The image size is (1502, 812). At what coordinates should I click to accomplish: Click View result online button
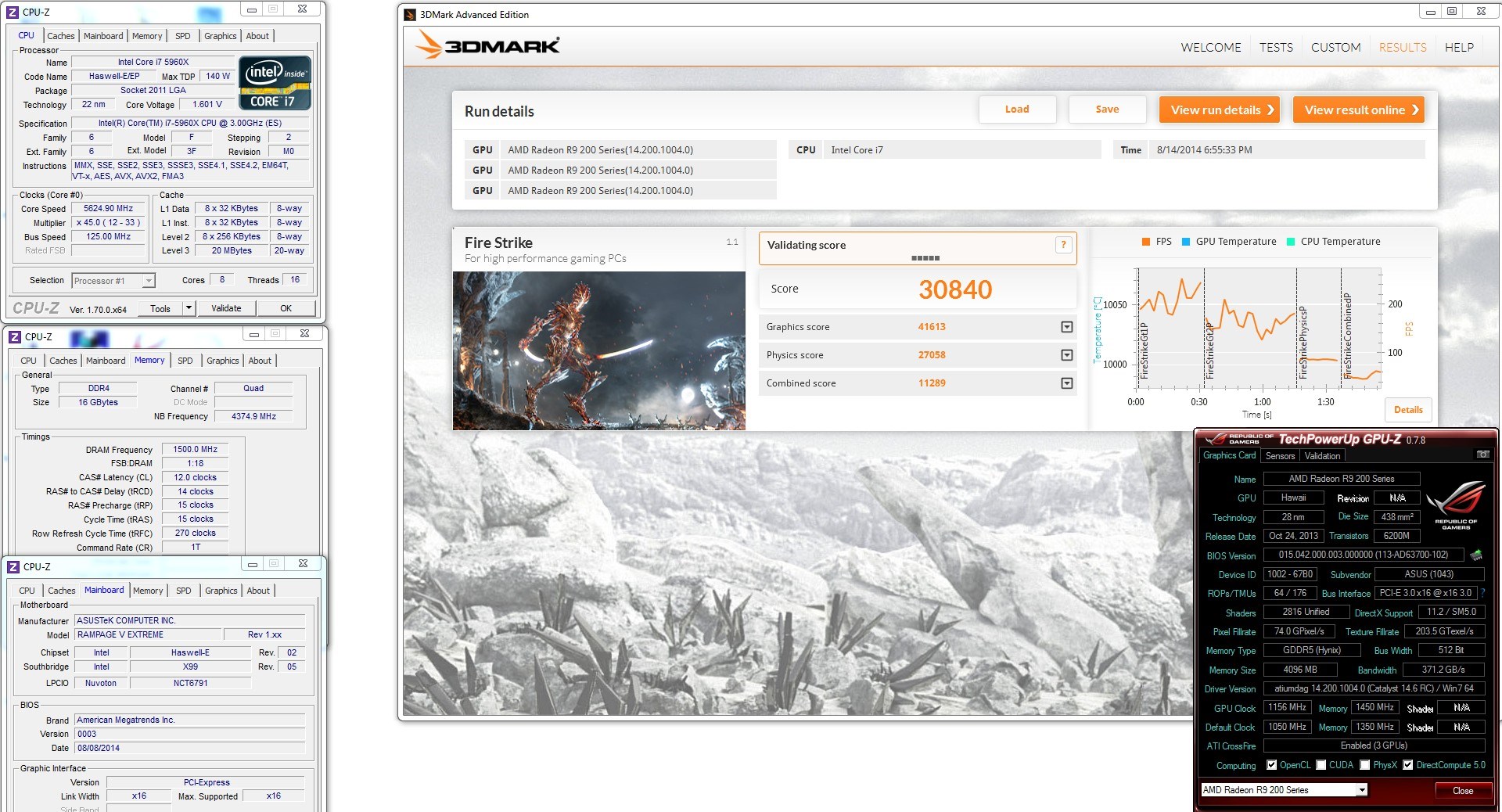[x=1358, y=110]
